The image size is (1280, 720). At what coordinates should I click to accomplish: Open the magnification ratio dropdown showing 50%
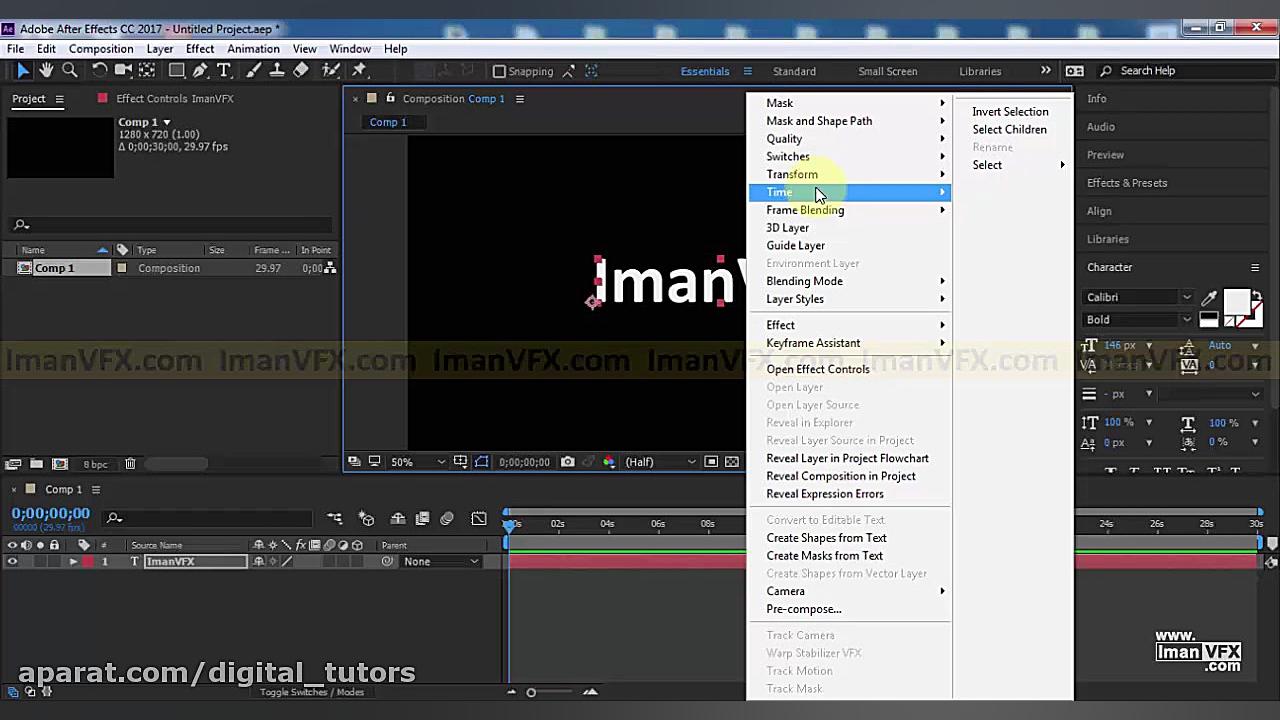(x=420, y=461)
